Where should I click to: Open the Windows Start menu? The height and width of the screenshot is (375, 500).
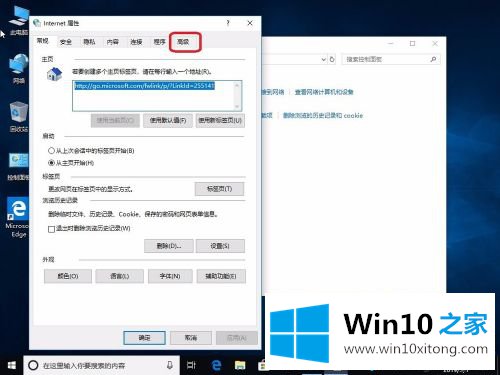click(x=11, y=365)
